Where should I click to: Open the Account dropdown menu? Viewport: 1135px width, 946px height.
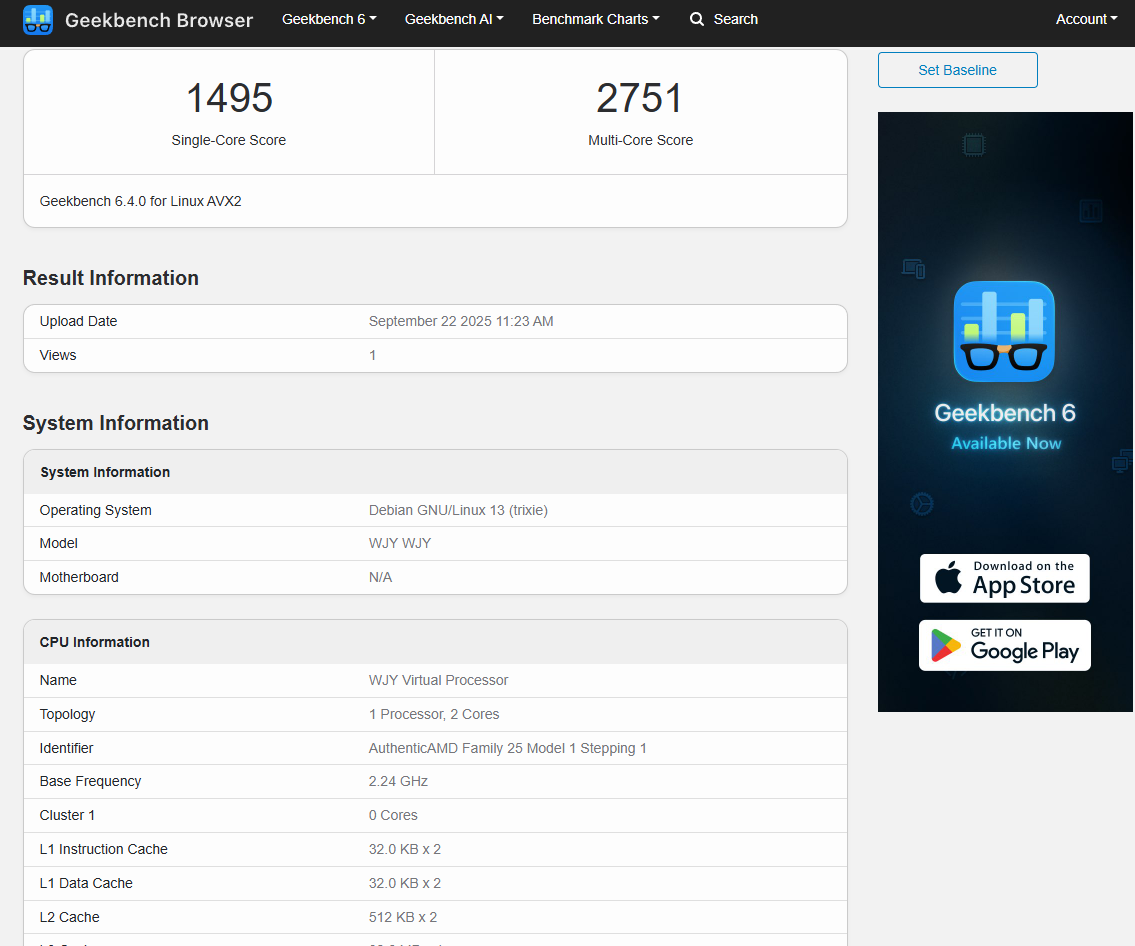pos(1087,19)
